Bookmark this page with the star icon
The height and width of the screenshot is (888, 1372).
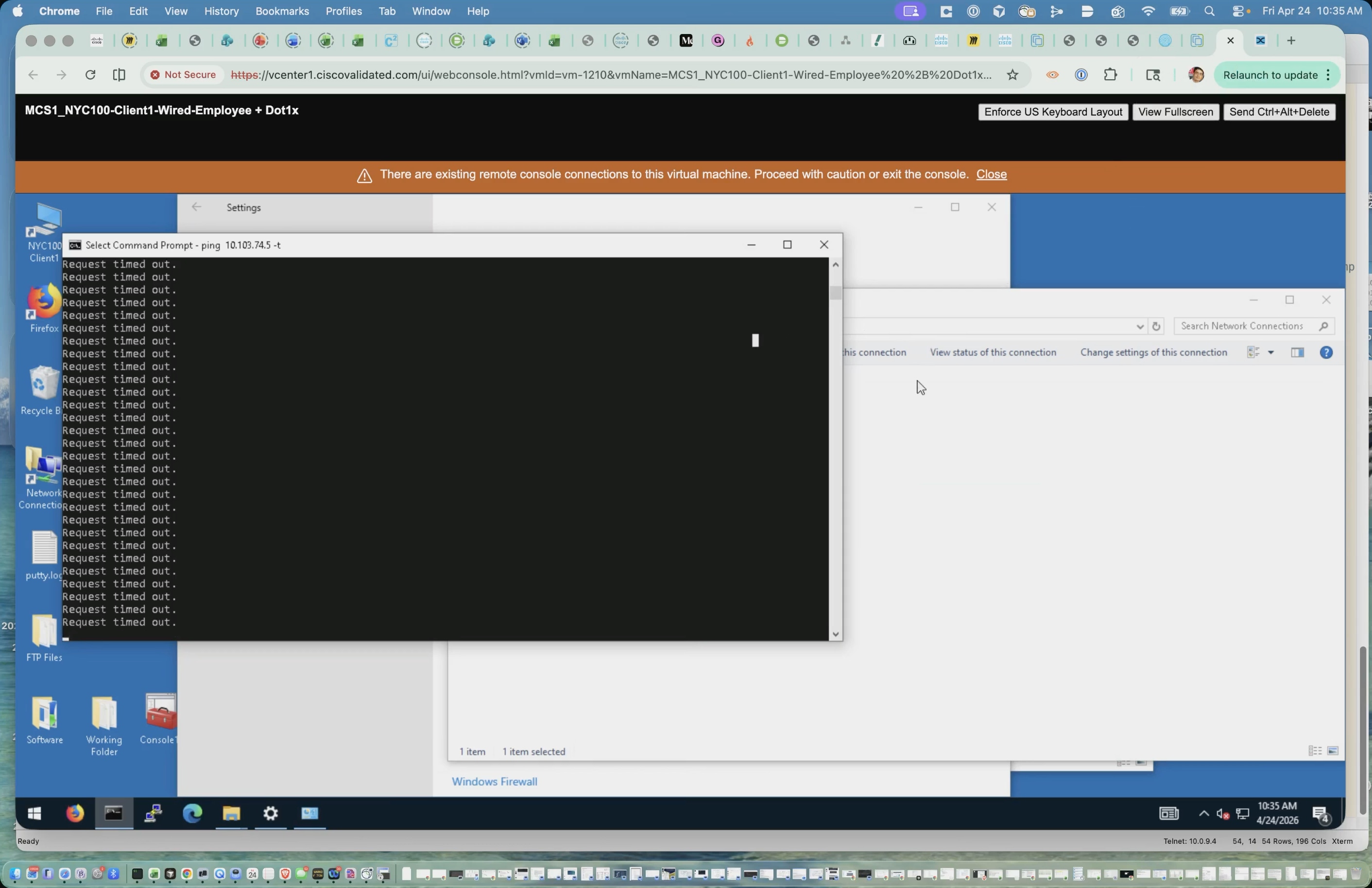(1012, 75)
